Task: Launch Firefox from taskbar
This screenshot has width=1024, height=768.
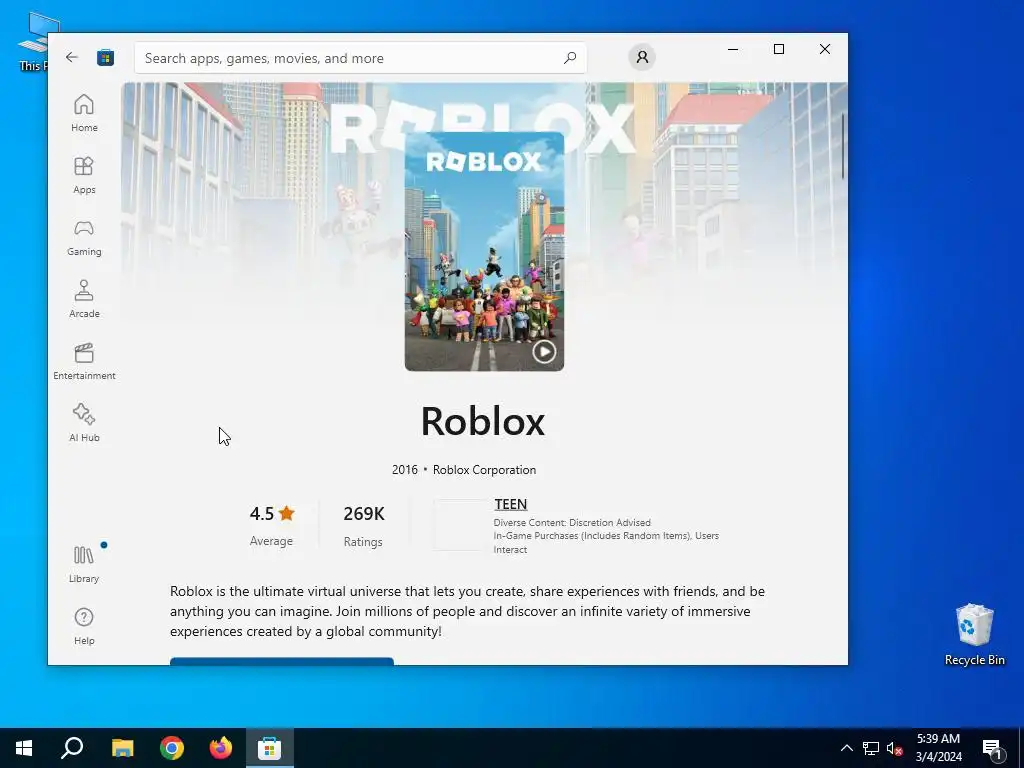Action: click(x=221, y=748)
